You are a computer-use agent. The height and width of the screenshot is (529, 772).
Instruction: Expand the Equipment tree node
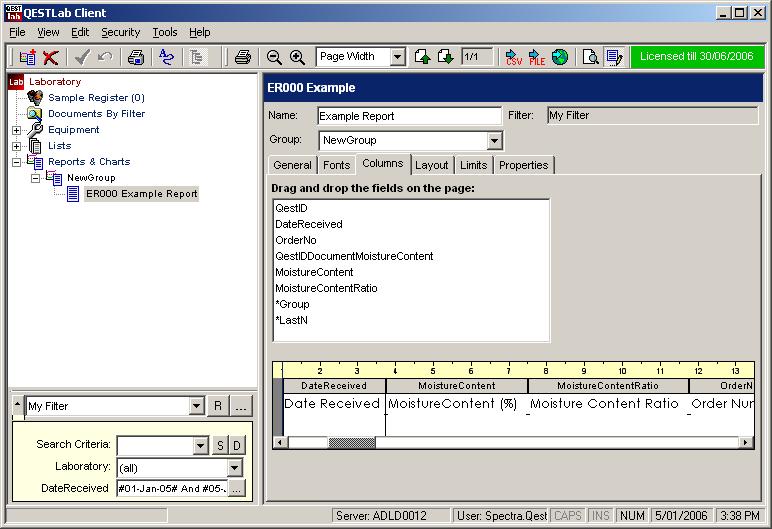(16, 130)
